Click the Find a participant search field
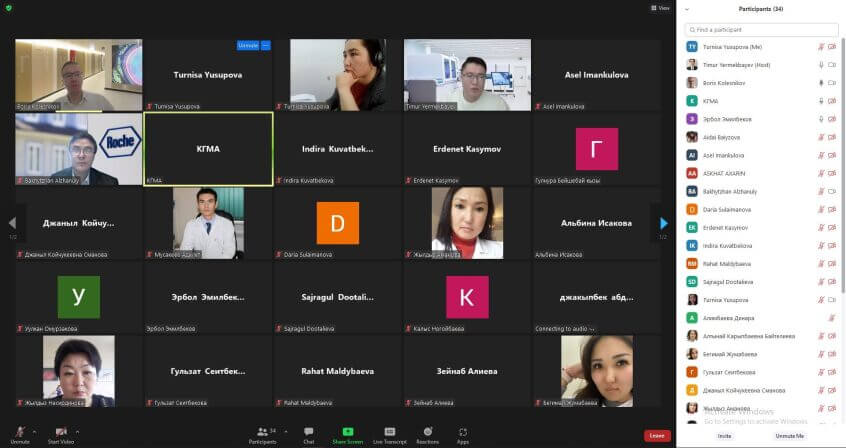The height and width of the screenshot is (448, 846). click(762, 30)
